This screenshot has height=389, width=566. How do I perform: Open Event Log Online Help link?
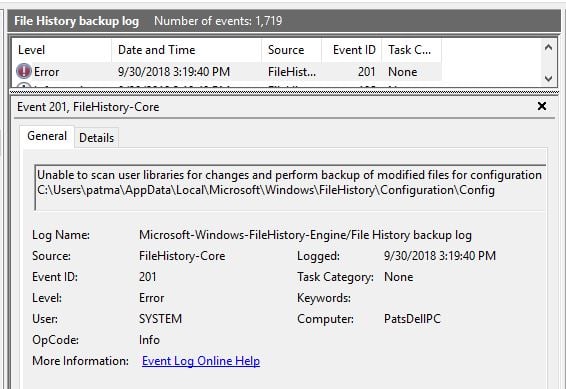(201, 361)
